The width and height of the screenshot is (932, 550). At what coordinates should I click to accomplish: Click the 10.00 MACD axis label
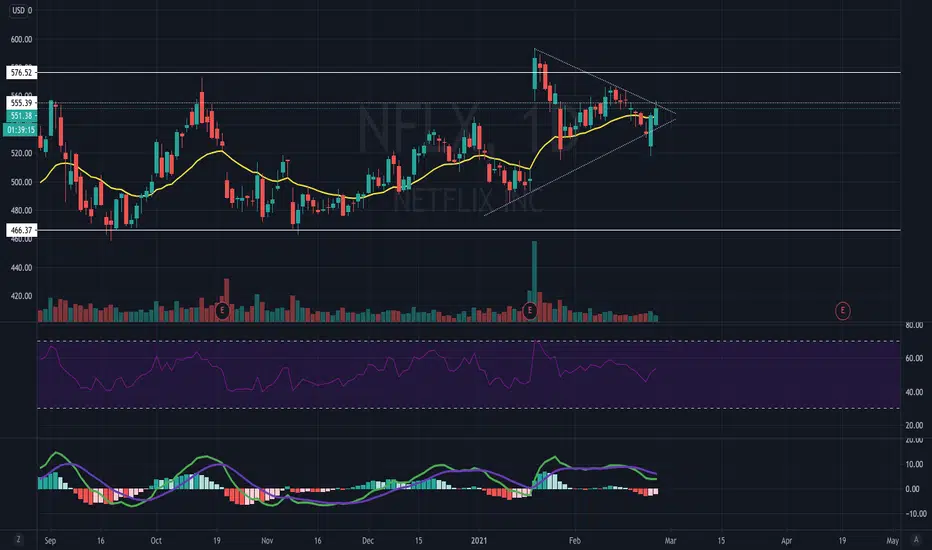click(x=914, y=464)
